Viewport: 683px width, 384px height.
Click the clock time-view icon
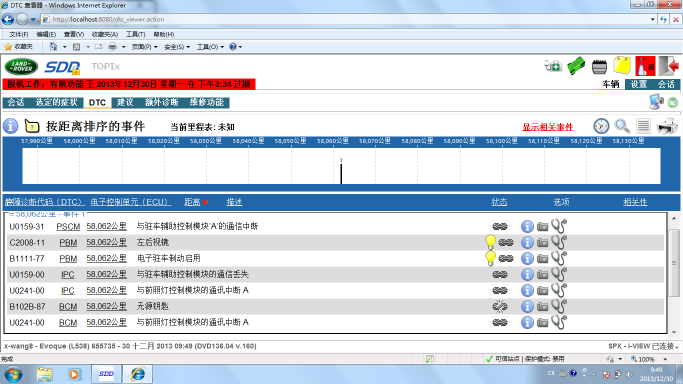pyautogui.click(x=601, y=126)
